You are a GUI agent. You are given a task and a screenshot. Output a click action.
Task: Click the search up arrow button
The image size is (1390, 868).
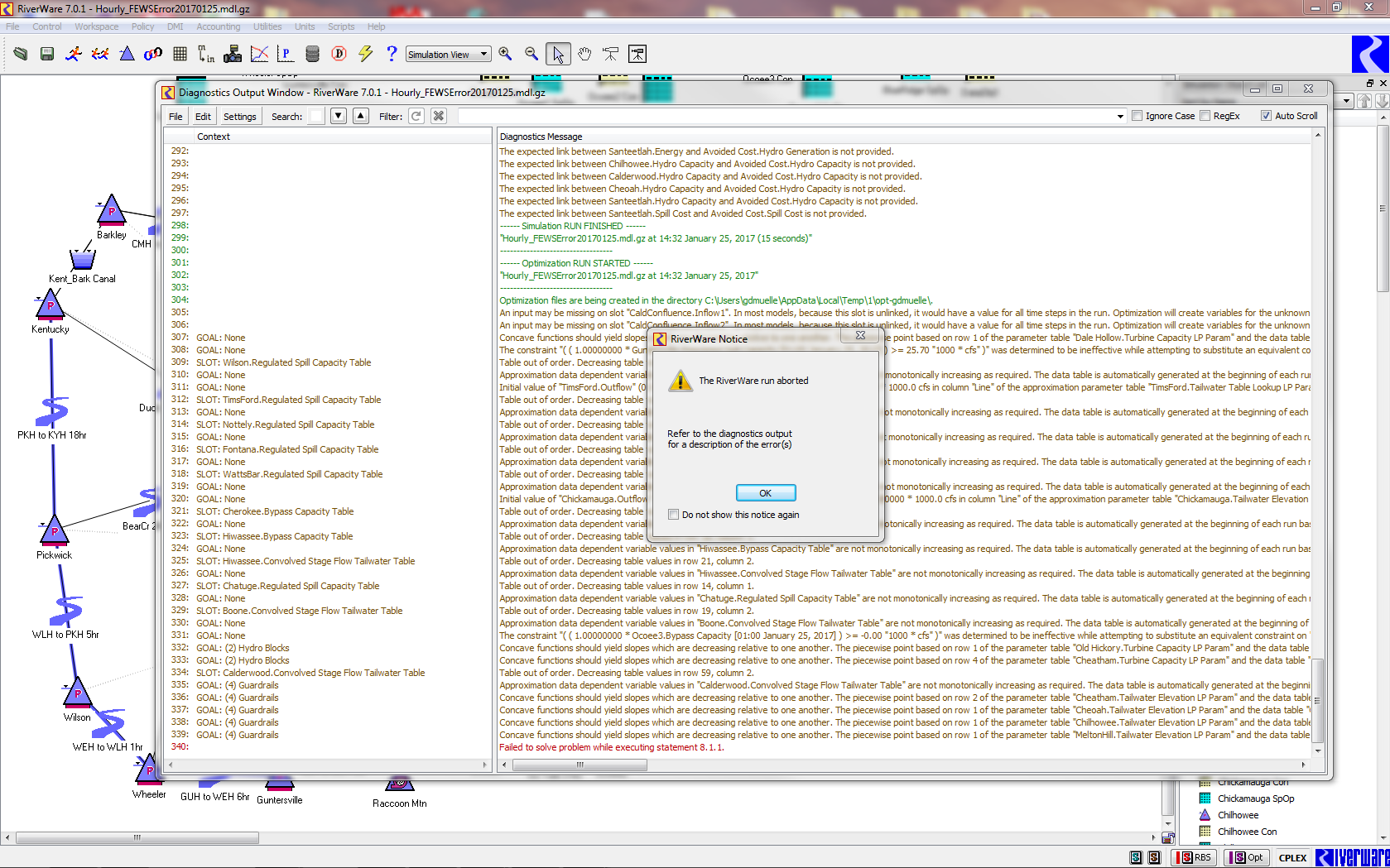pyautogui.click(x=361, y=116)
